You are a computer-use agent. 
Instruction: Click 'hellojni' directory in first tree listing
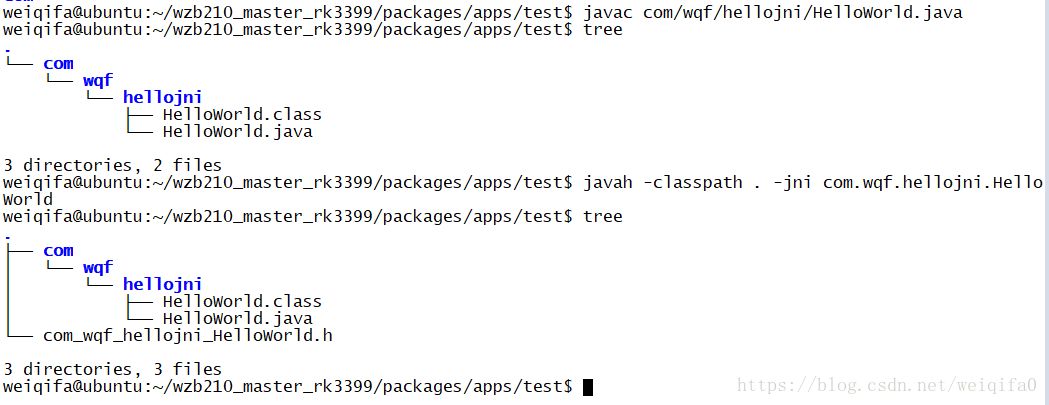pyautogui.click(x=162, y=98)
